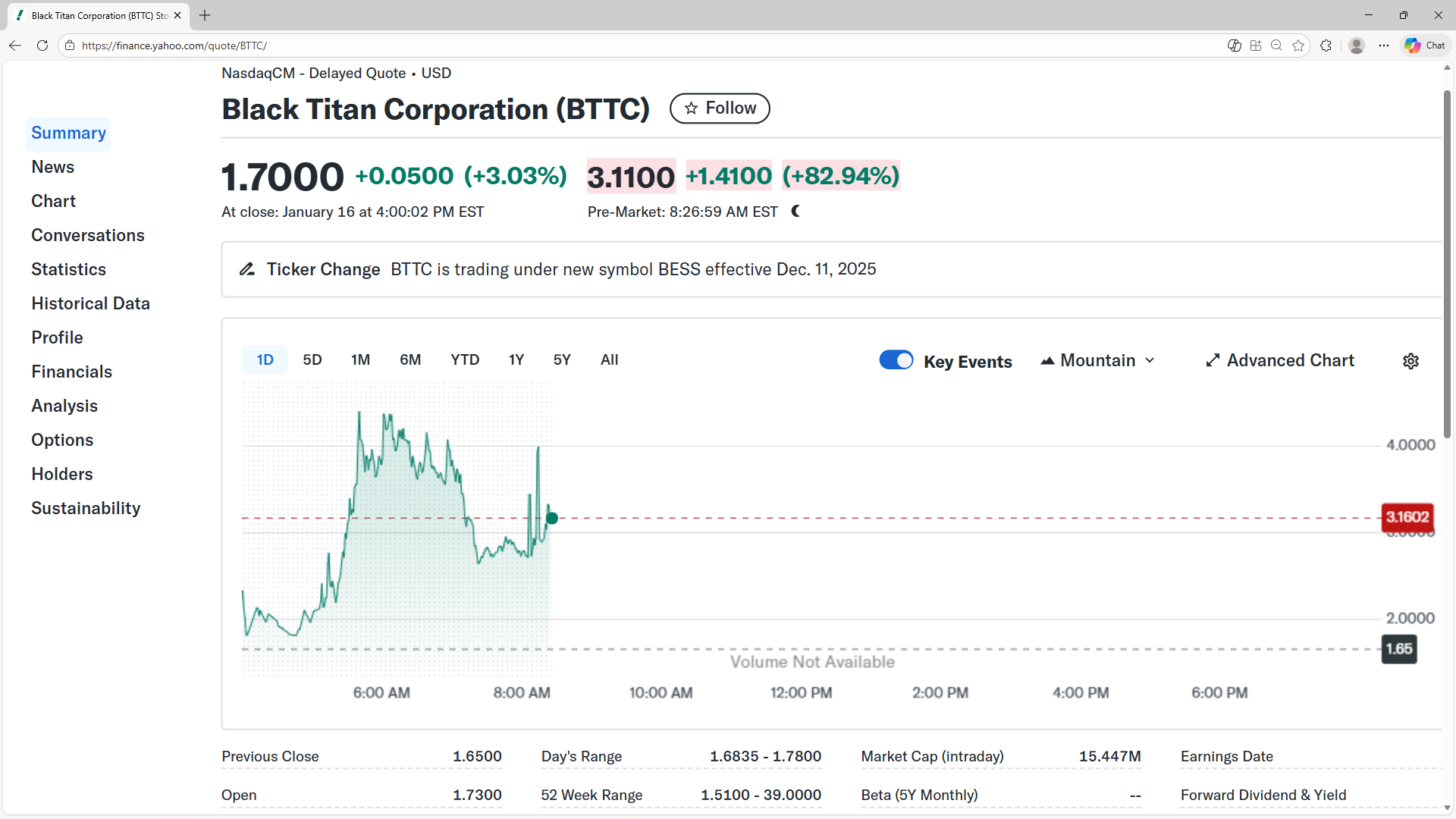
Task: Open the browser profile icon
Action: pyautogui.click(x=1357, y=45)
